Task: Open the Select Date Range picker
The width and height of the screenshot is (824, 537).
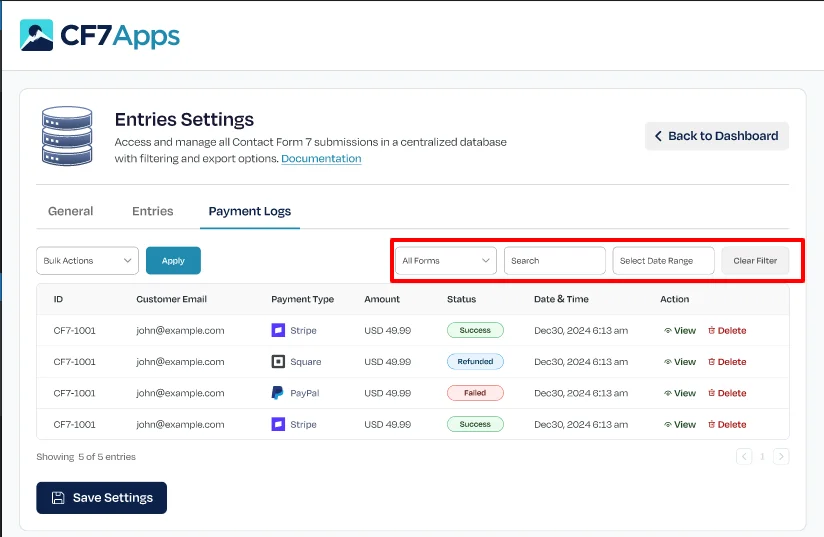Action: (663, 261)
